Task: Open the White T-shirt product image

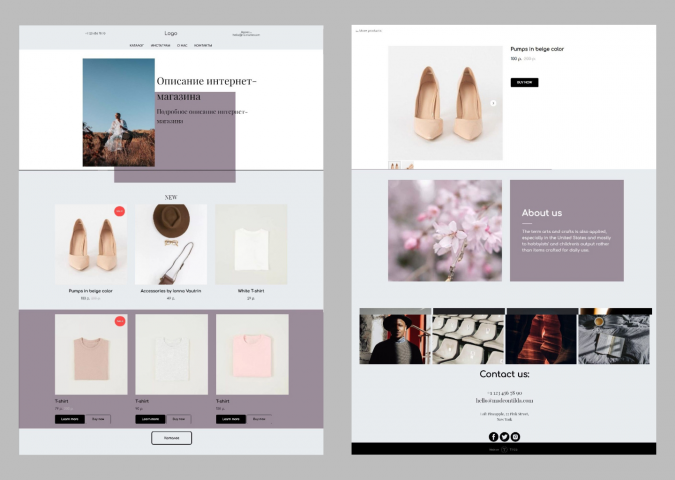Action: [251, 244]
